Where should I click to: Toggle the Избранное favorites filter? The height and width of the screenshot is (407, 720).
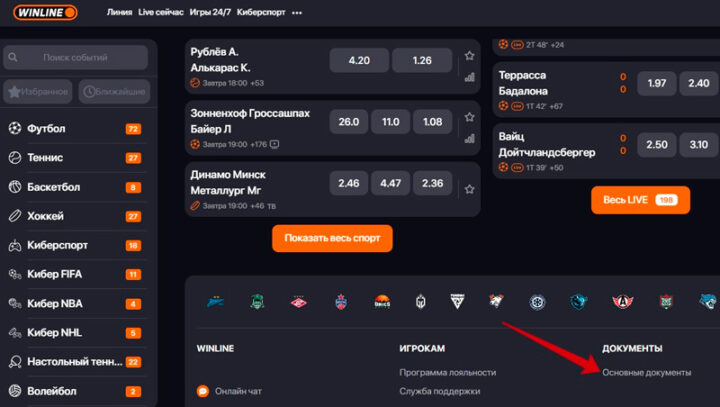click(38, 92)
